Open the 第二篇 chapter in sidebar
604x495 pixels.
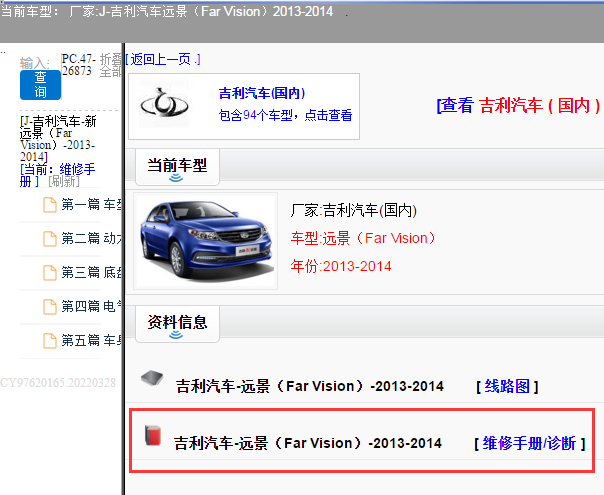coord(92,238)
